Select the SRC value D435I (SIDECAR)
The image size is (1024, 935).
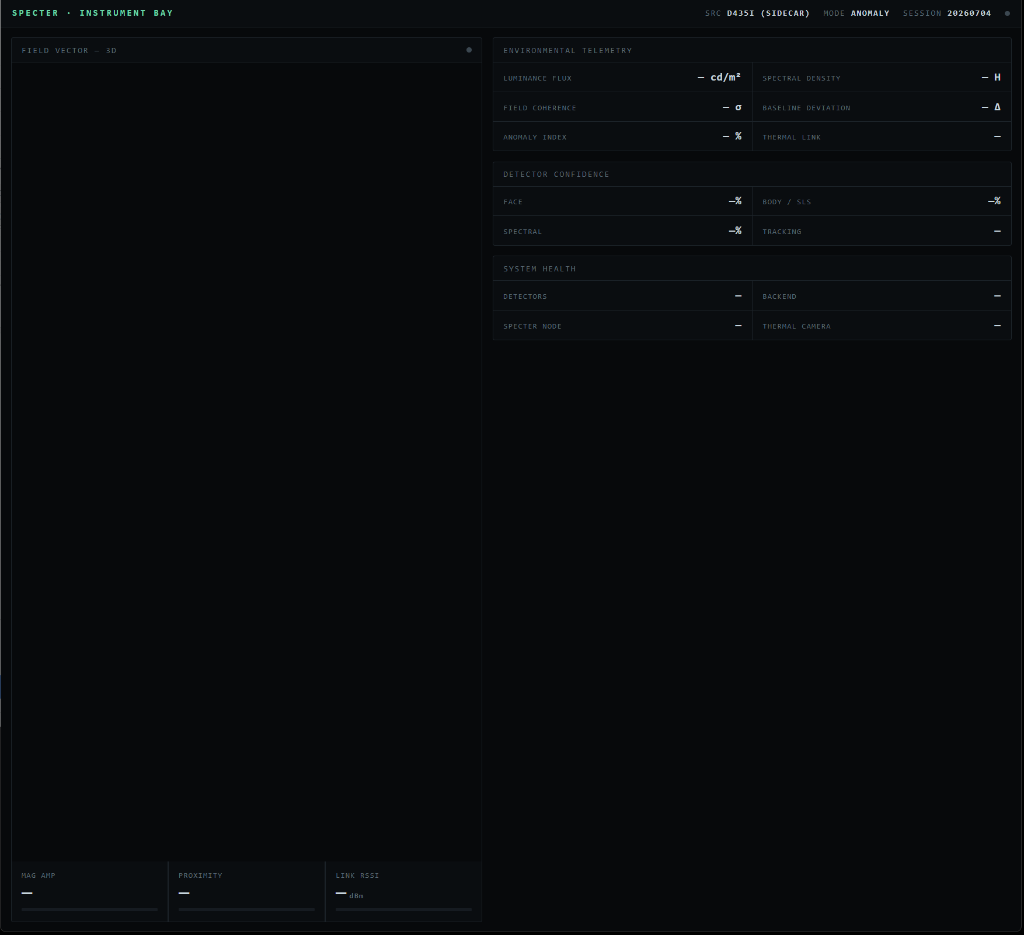click(x=768, y=13)
